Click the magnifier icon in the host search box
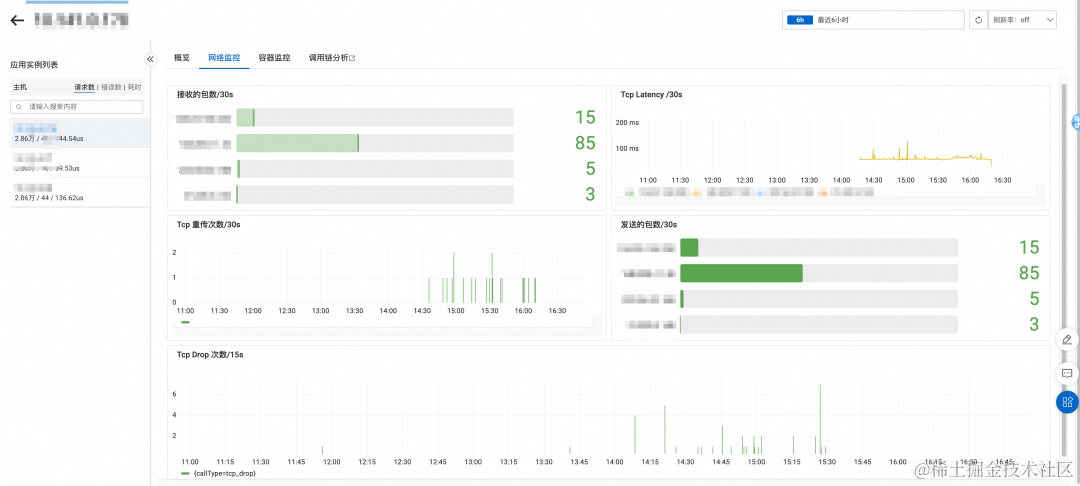Viewport: 1080px width, 486px height. pos(19,107)
